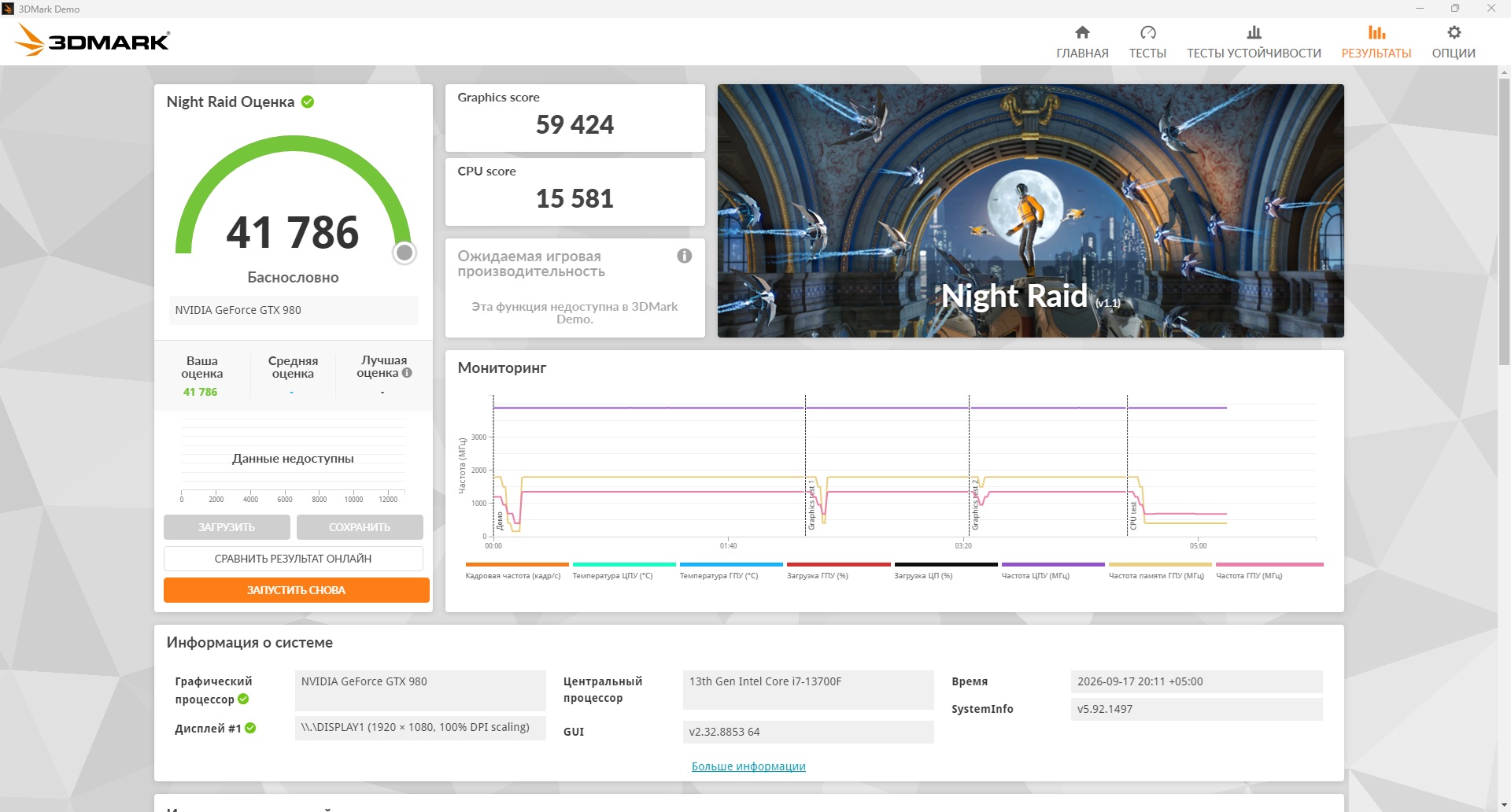Click green check beside Графический процессор
Image resolution: width=1511 pixels, height=812 pixels.
(243, 699)
